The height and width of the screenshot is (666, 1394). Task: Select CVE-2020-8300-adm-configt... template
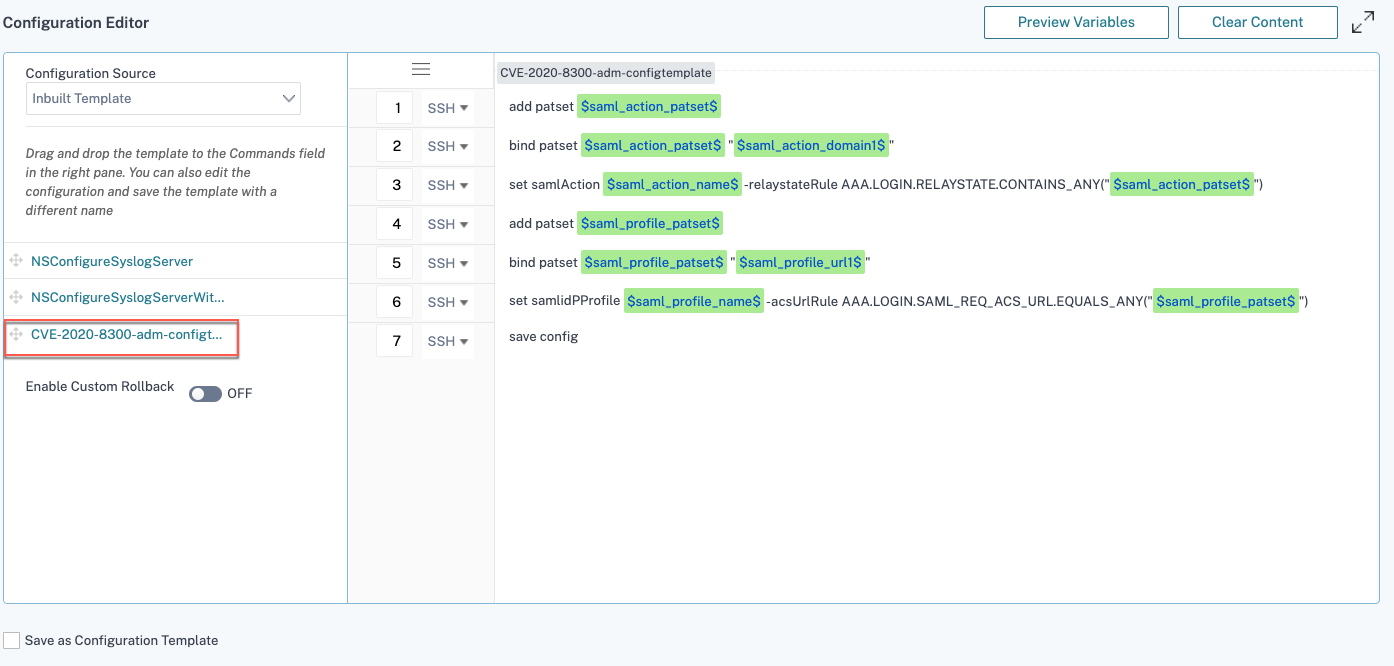pyautogui.click(x=127, y=334)
